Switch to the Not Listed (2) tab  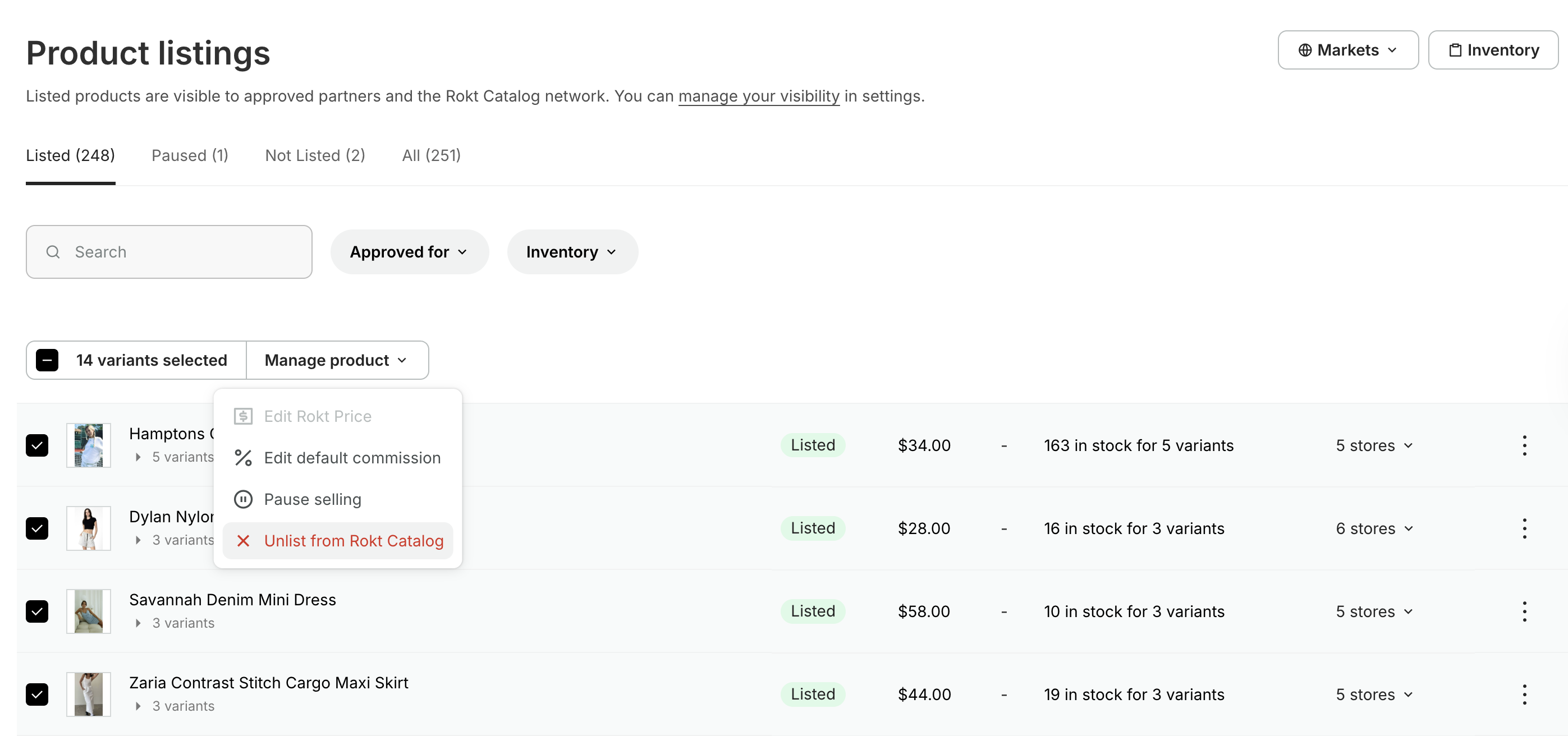pyautogui.click(x=315, y=156)
